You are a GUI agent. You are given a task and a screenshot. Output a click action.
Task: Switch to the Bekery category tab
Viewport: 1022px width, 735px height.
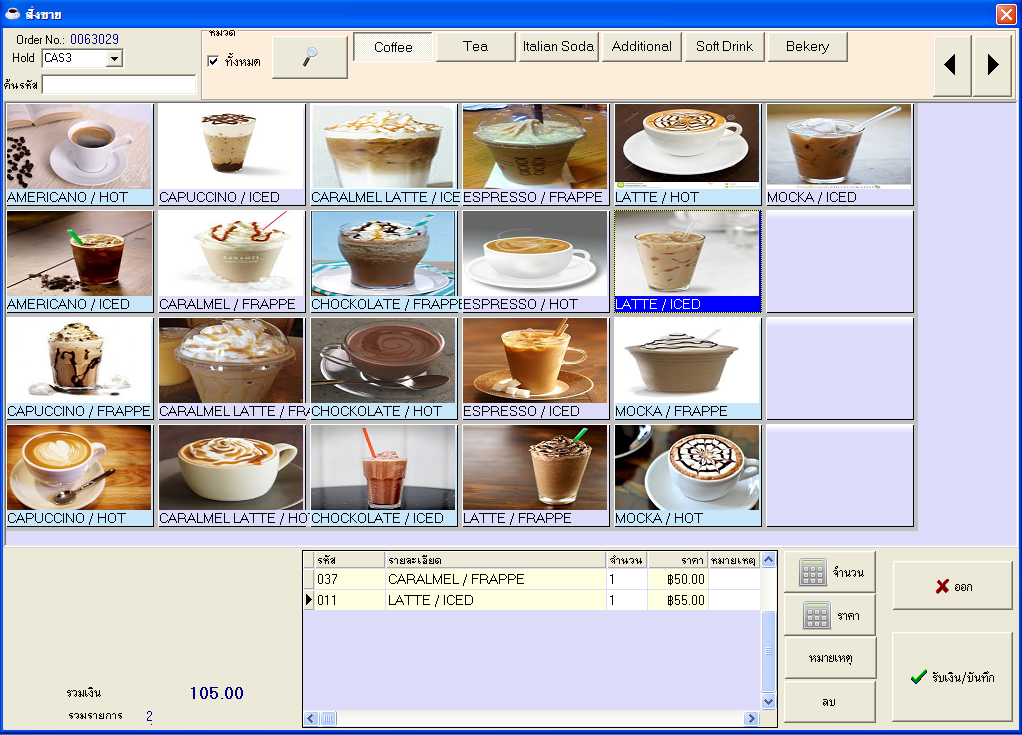point(808,47)
